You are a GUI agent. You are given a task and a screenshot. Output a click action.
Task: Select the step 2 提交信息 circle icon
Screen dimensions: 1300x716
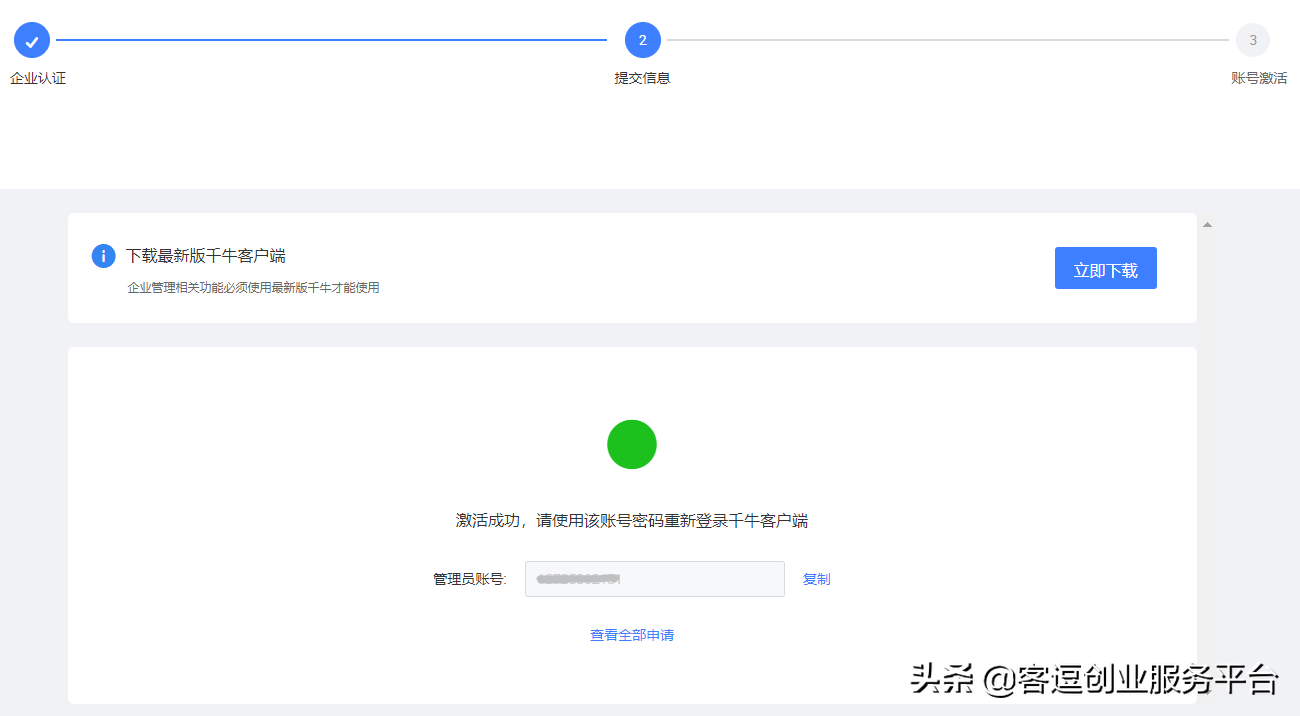(x=642, y=40)
